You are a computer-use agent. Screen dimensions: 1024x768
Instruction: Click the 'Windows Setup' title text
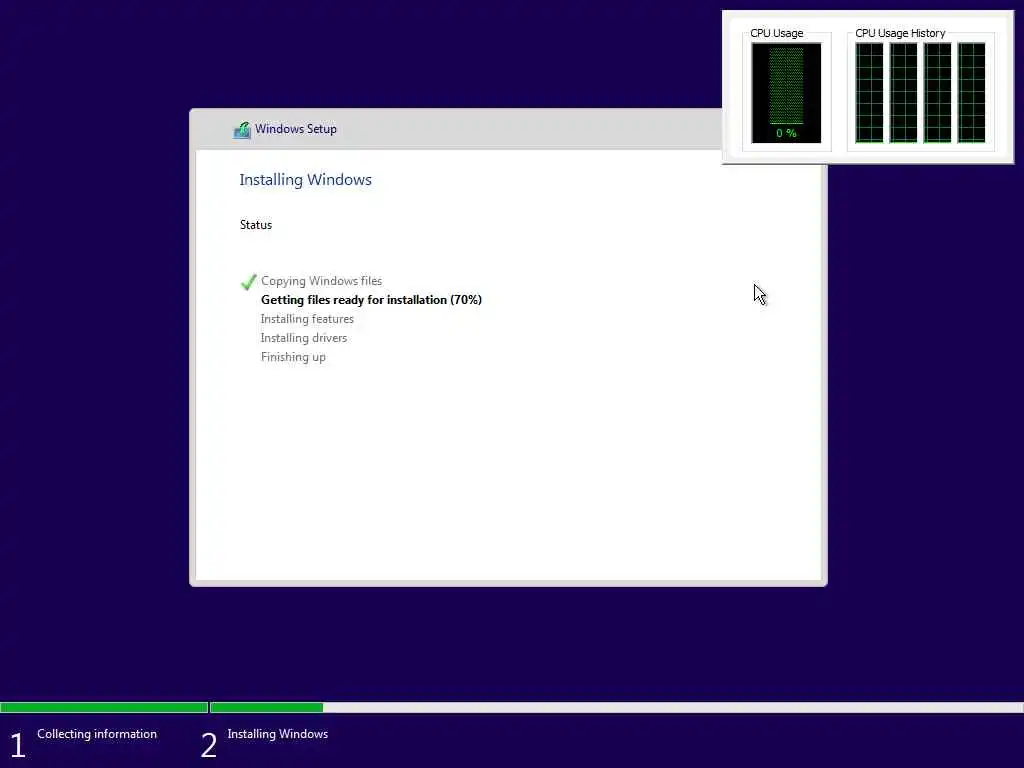coord(296,129)
